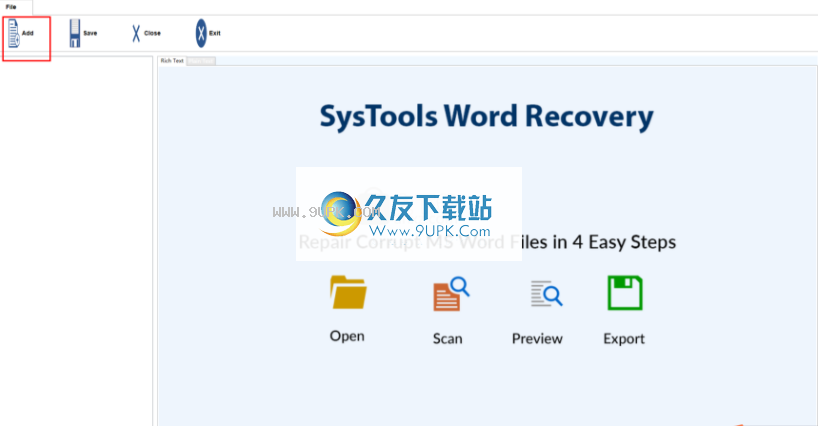Click the SysTools Word Recovery heading
This screenshot has width=818, height=429.
(x=486, y=117)
